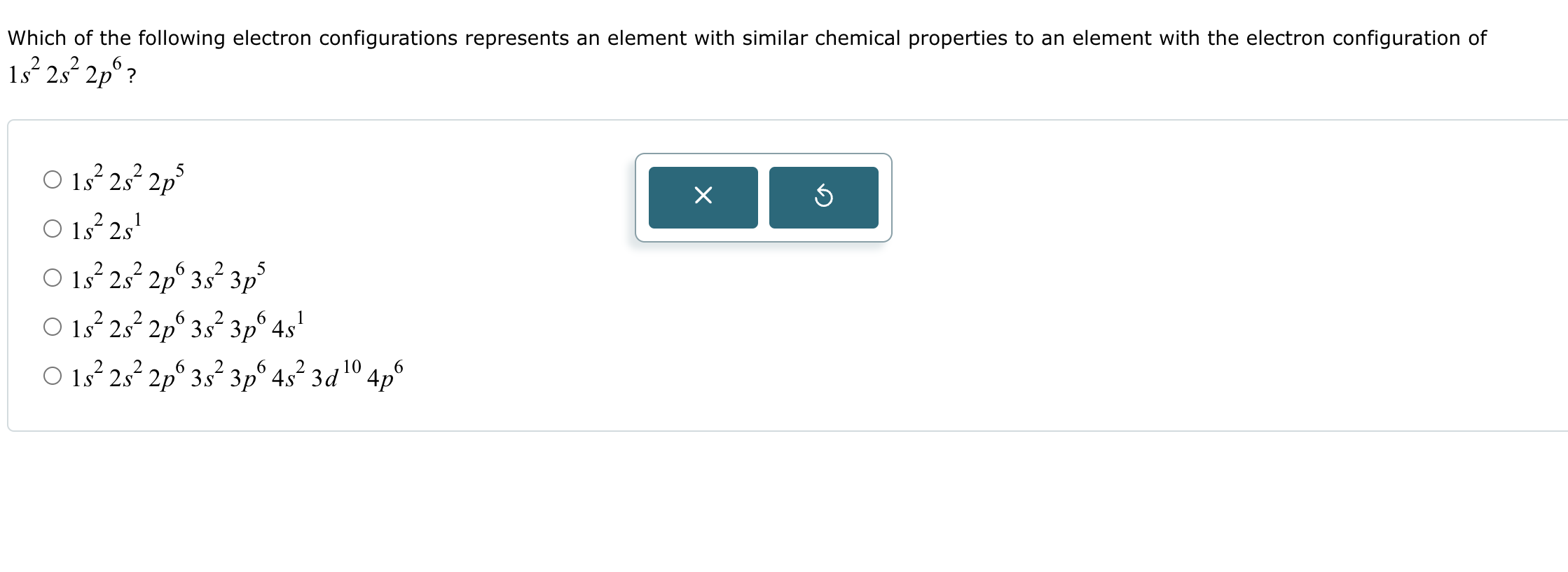
Task: Choose radio option ending in 3d¹⁰ 4p⁶
Action: (x=53, y=376)
